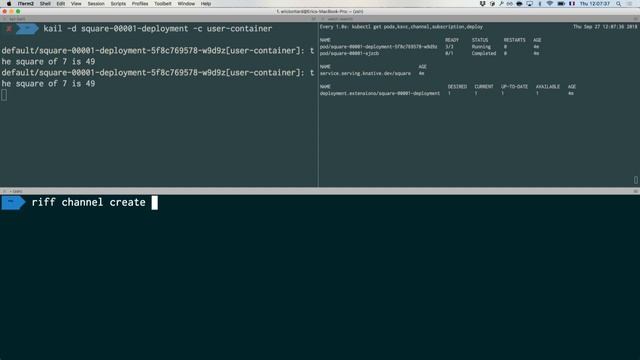The image size is (640, 360).
Task: Open the View menu
Action: click(76, 4)
